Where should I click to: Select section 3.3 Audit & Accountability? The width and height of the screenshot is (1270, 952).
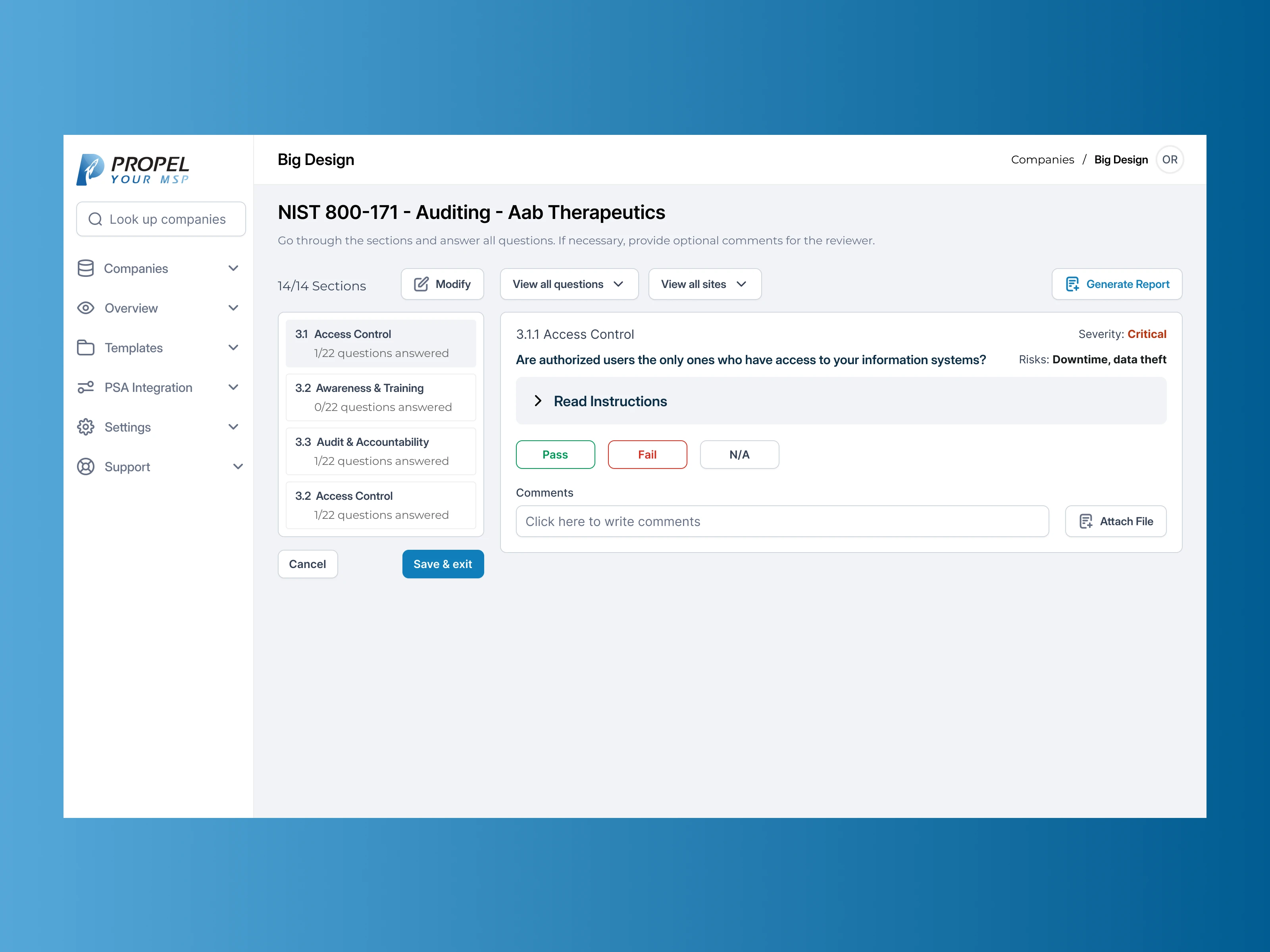coord(381,451)
